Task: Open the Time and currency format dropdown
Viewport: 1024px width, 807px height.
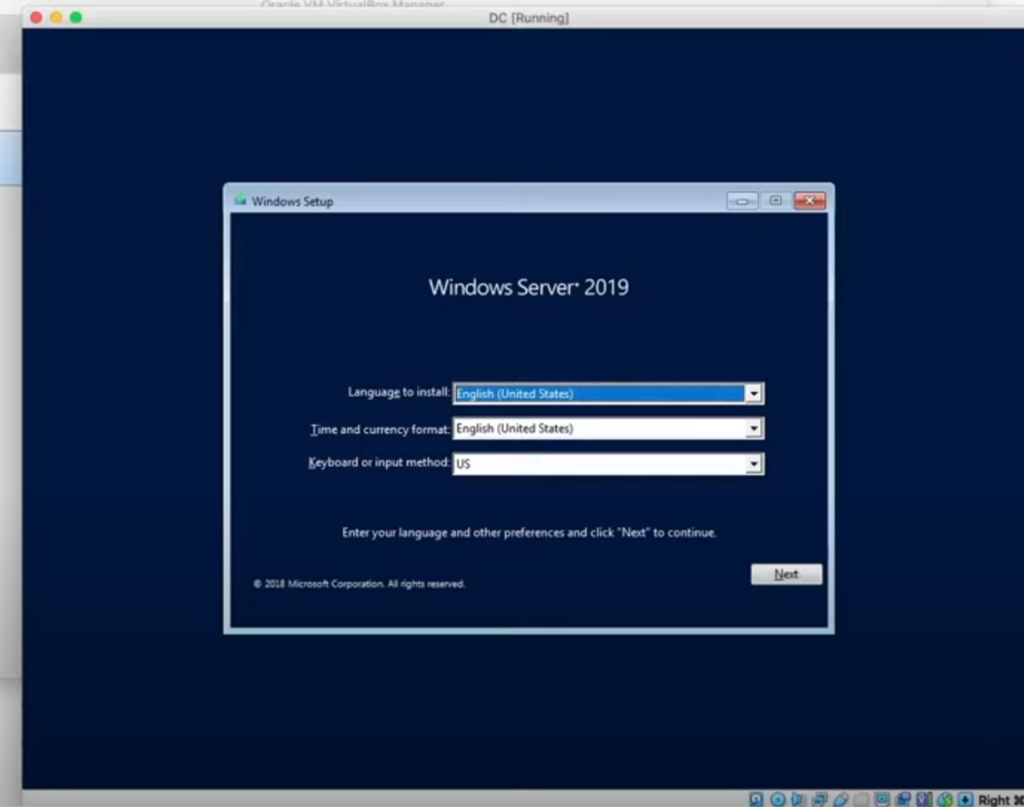Action: coord(754,429)
